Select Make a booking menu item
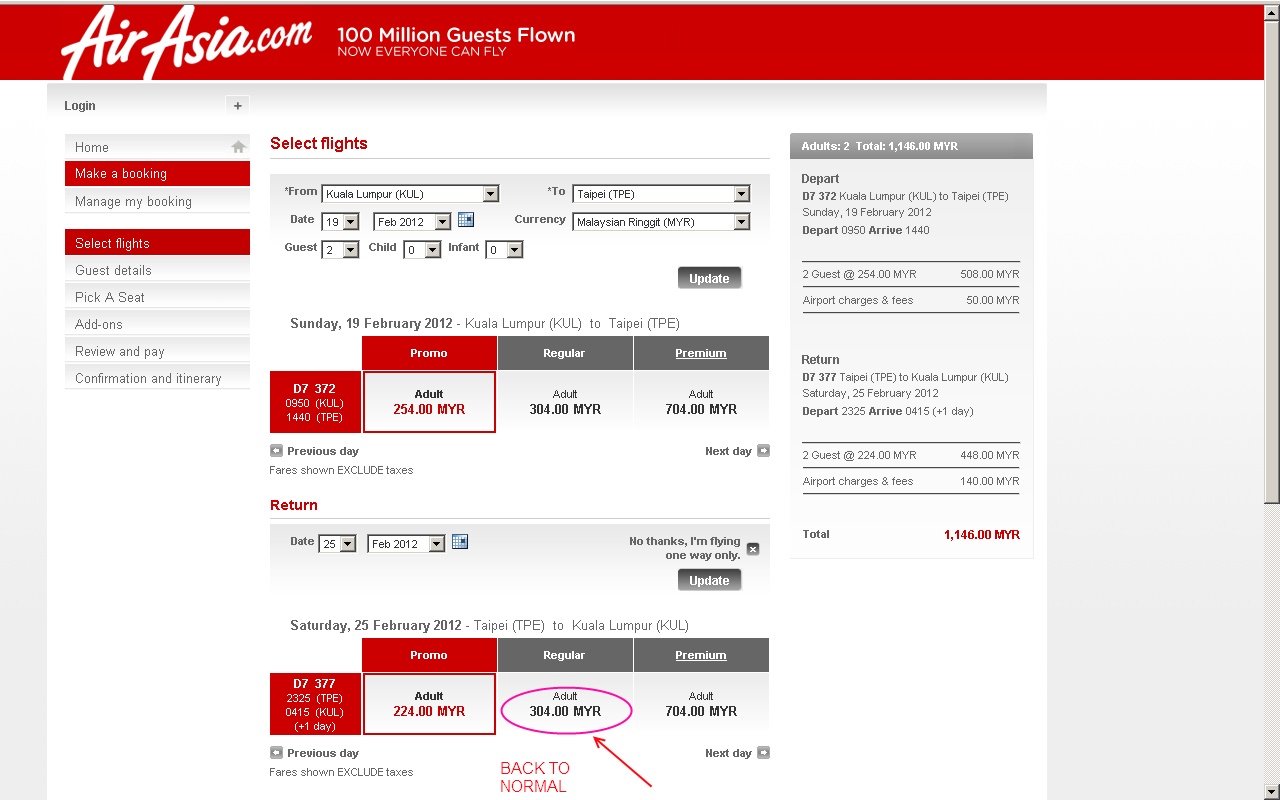 [157, 174]
